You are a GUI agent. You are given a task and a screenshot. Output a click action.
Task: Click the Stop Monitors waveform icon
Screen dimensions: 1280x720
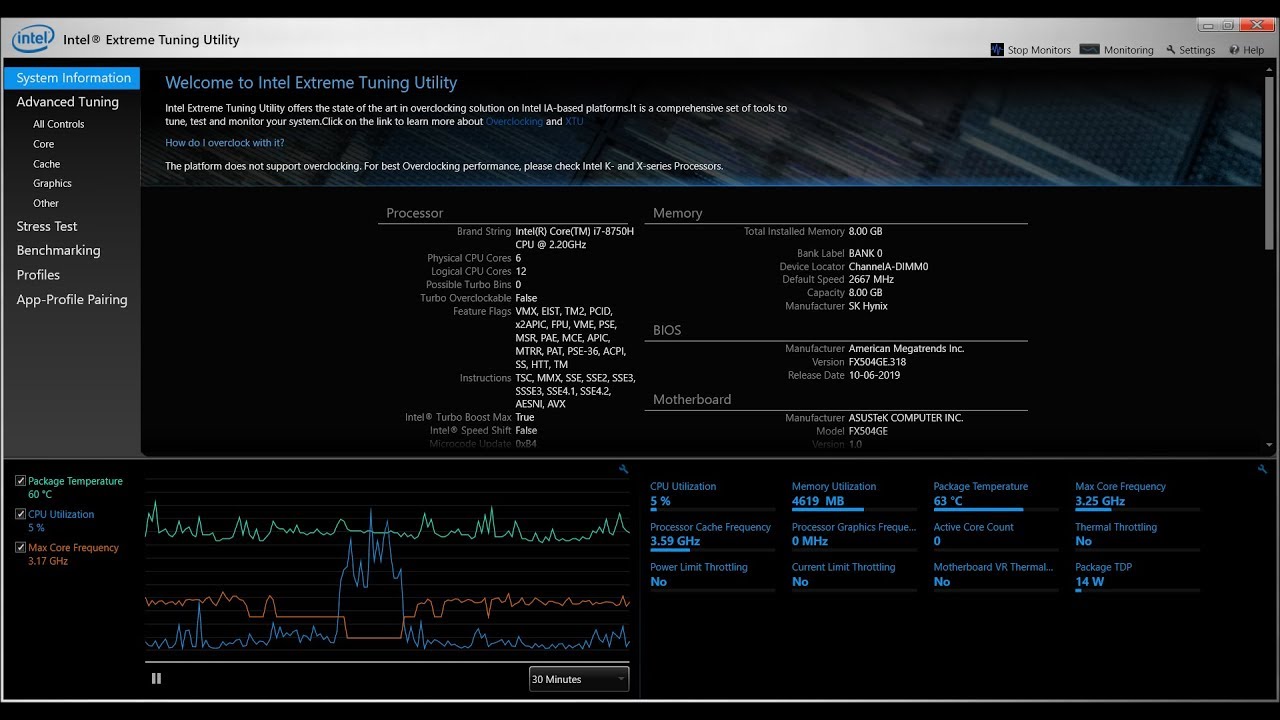pyautogui.click(x=997, y=49)
